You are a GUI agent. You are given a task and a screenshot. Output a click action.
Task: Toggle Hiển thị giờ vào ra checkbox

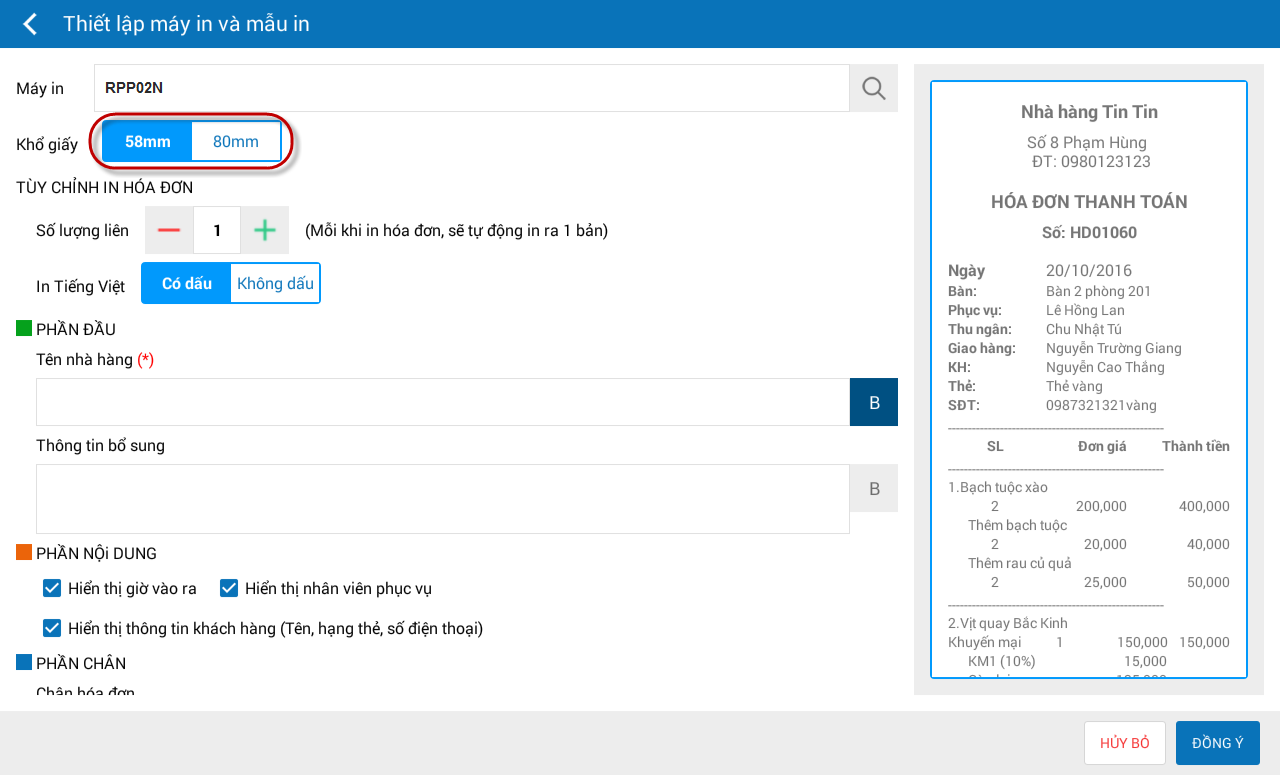pos(53,588)
